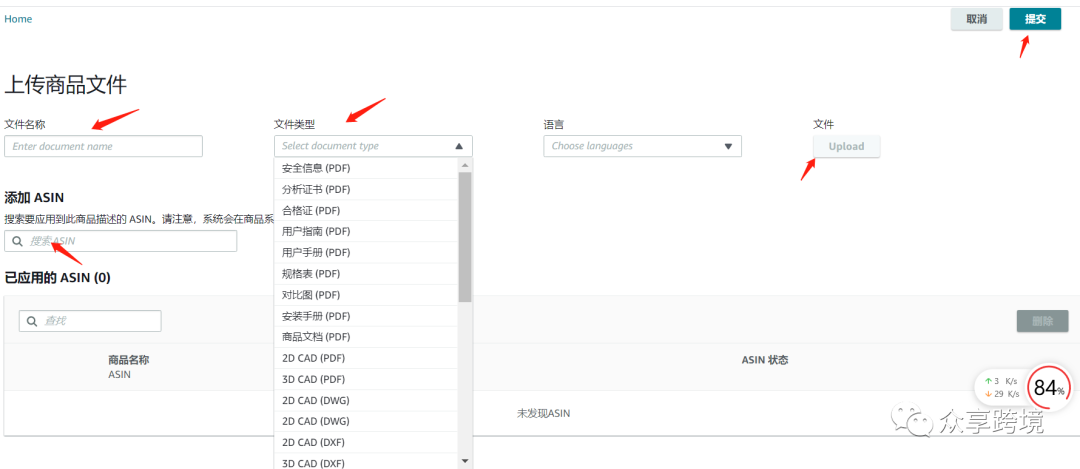1080x469 pixels.
Task: Click the 提交 submit button
Action: pyautogui.click(x=1035, y=19)
